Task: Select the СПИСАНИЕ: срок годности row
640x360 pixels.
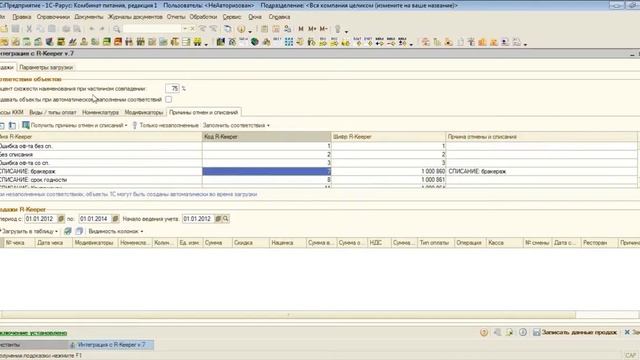Action: [318, 180]
